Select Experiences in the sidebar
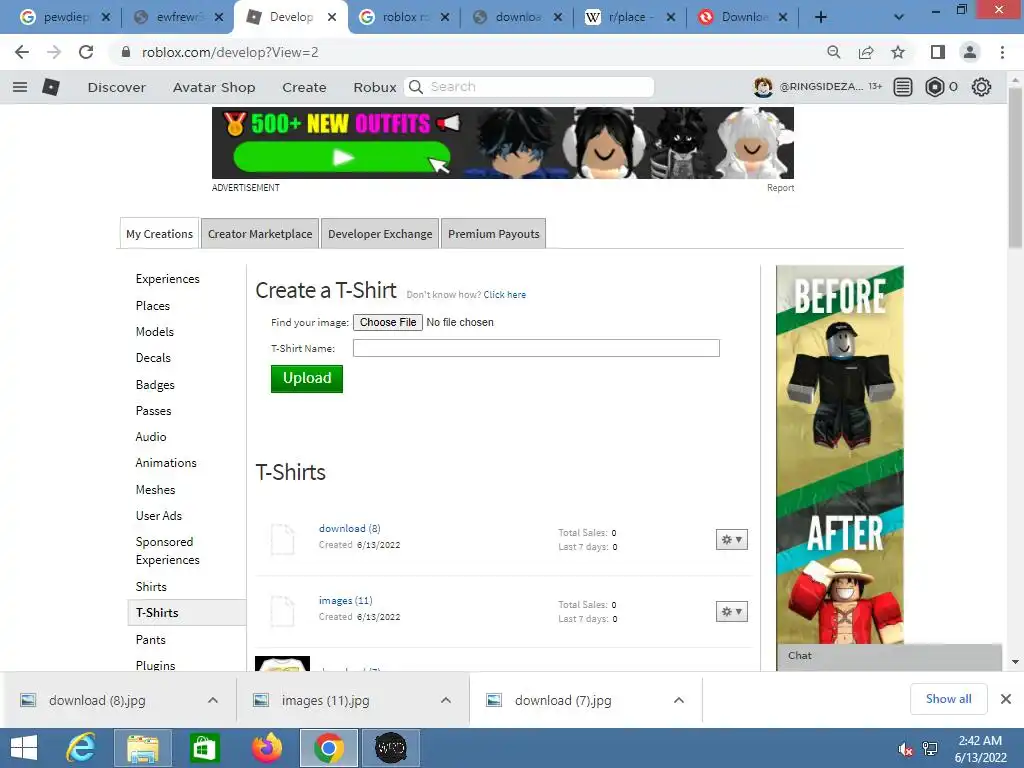 (x=168, y=279)
